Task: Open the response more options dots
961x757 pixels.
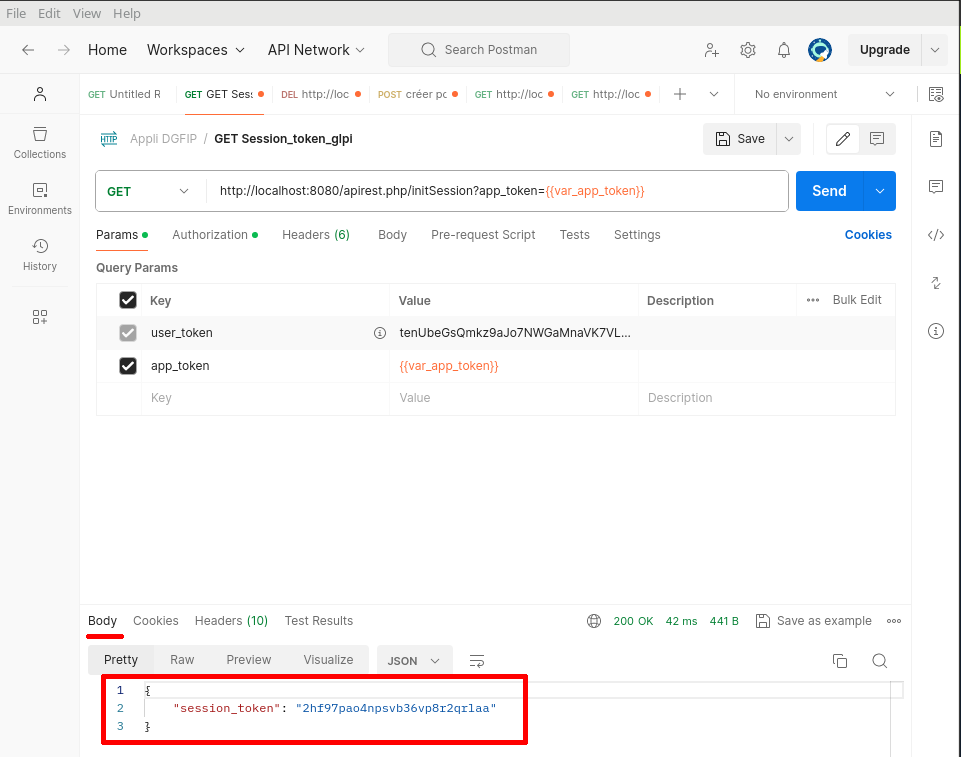Action: tap(894, 621)
